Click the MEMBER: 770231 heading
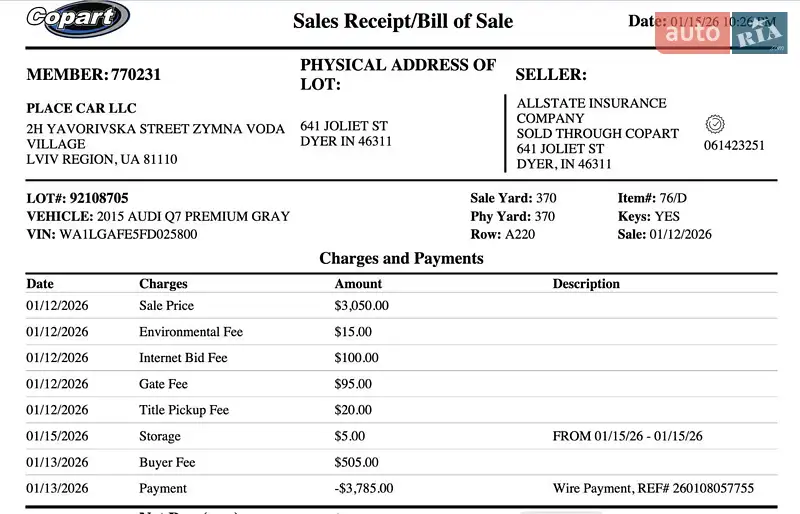The width and height of the screenshot is (800, 514). point(93,74)
